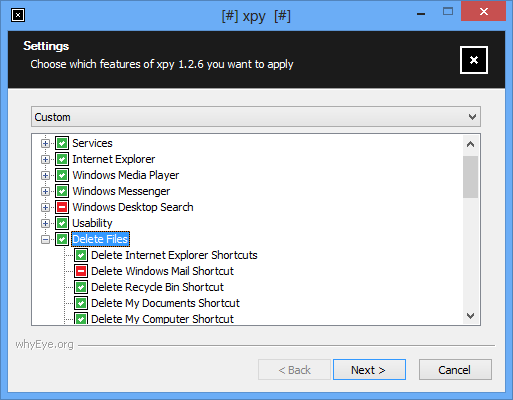Toggle the Usability checkbox
Viewport: 513px width, 400px height.
tap(62, 223)
